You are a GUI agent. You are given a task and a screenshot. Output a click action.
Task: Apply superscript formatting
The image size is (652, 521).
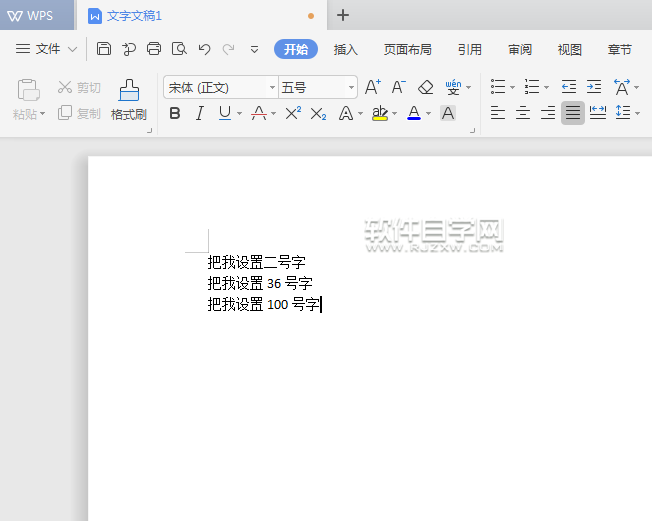point(293,113)
